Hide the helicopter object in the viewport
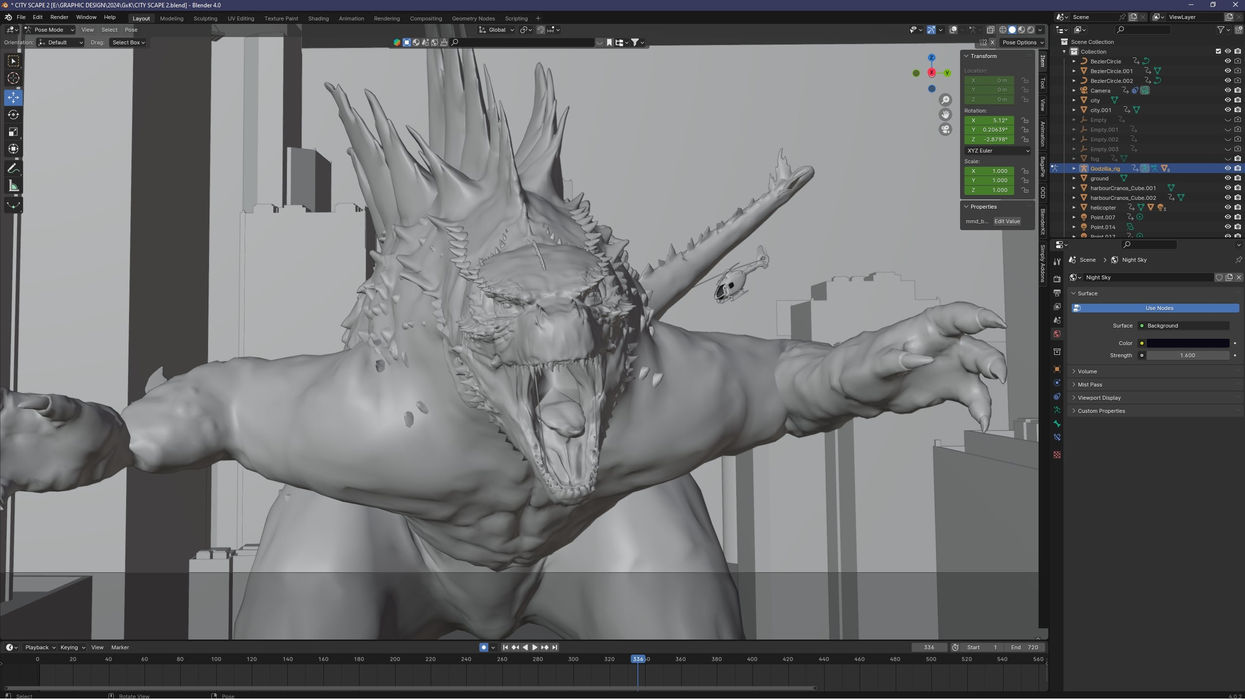Image resolution: width=1245 pixels, height=700 pixels. pos(1228,207)
